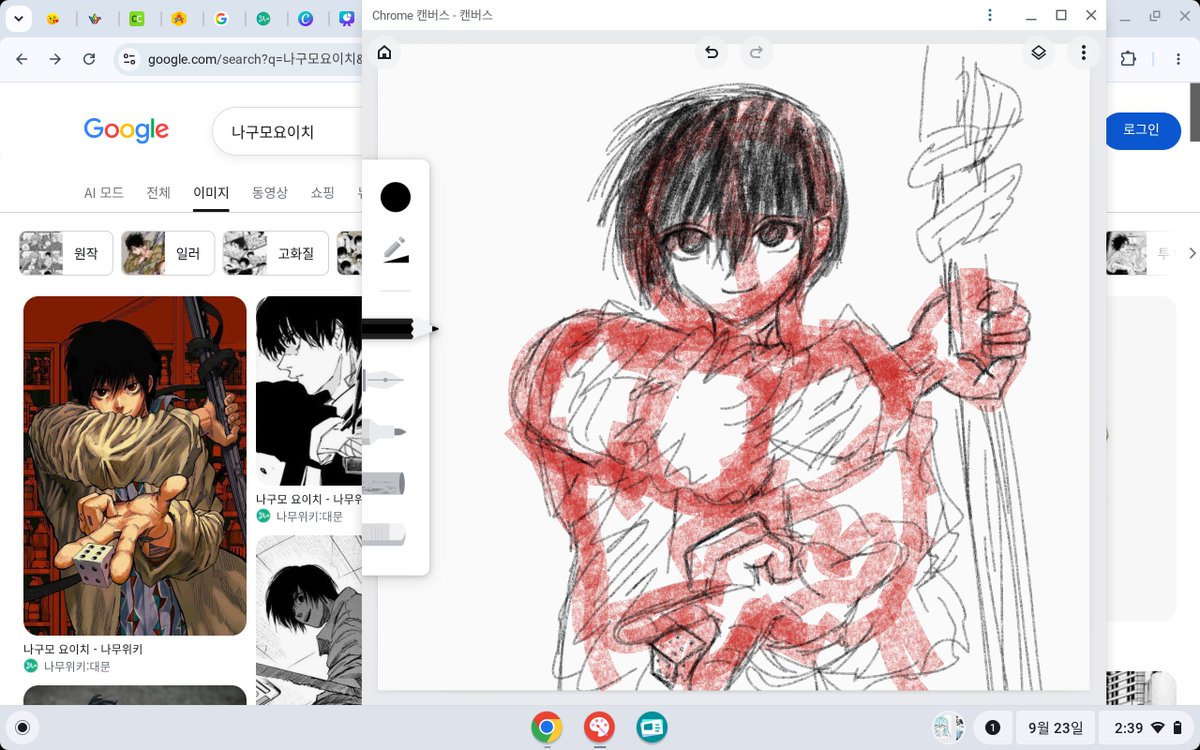Switch to the green 'CC' favicon tab
The image size is (1200, 750).
[x=137, y=19]
